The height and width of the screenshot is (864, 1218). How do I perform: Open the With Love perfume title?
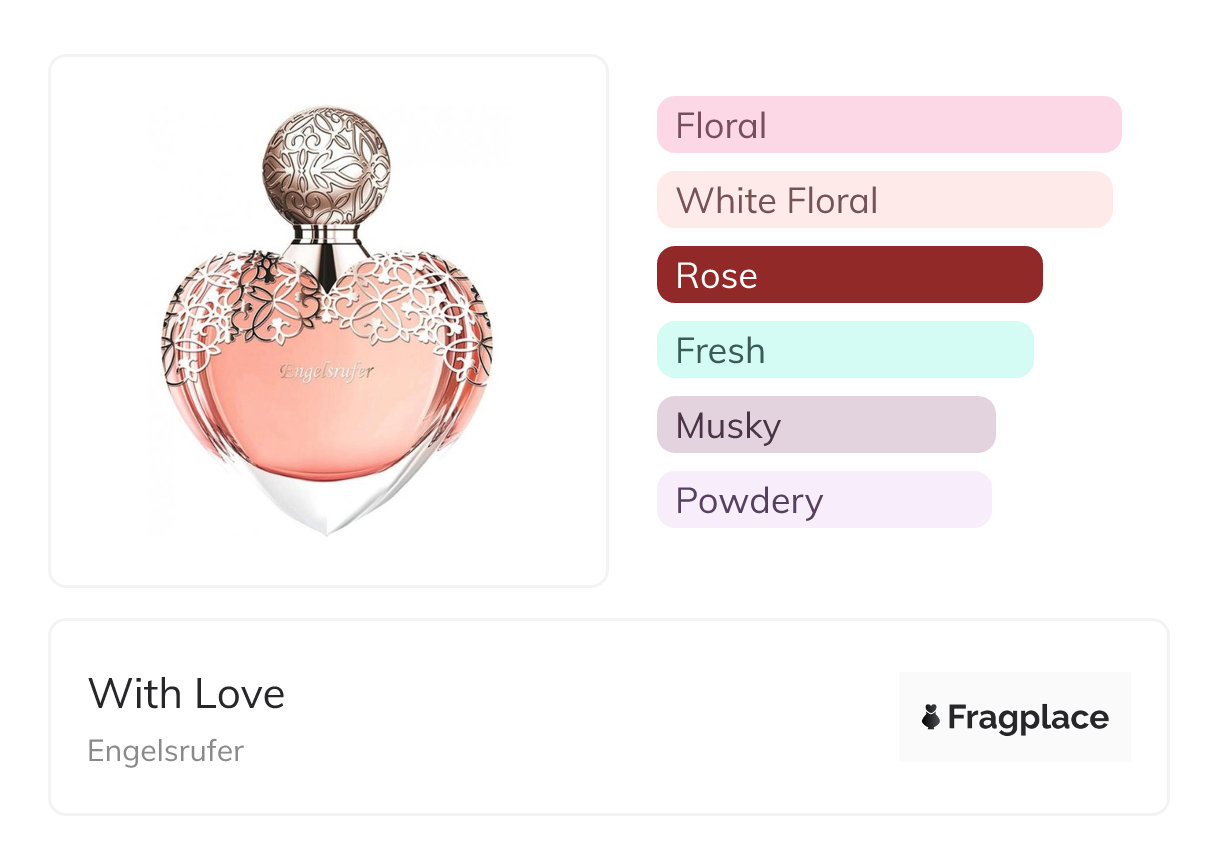[x=187, y=694]
